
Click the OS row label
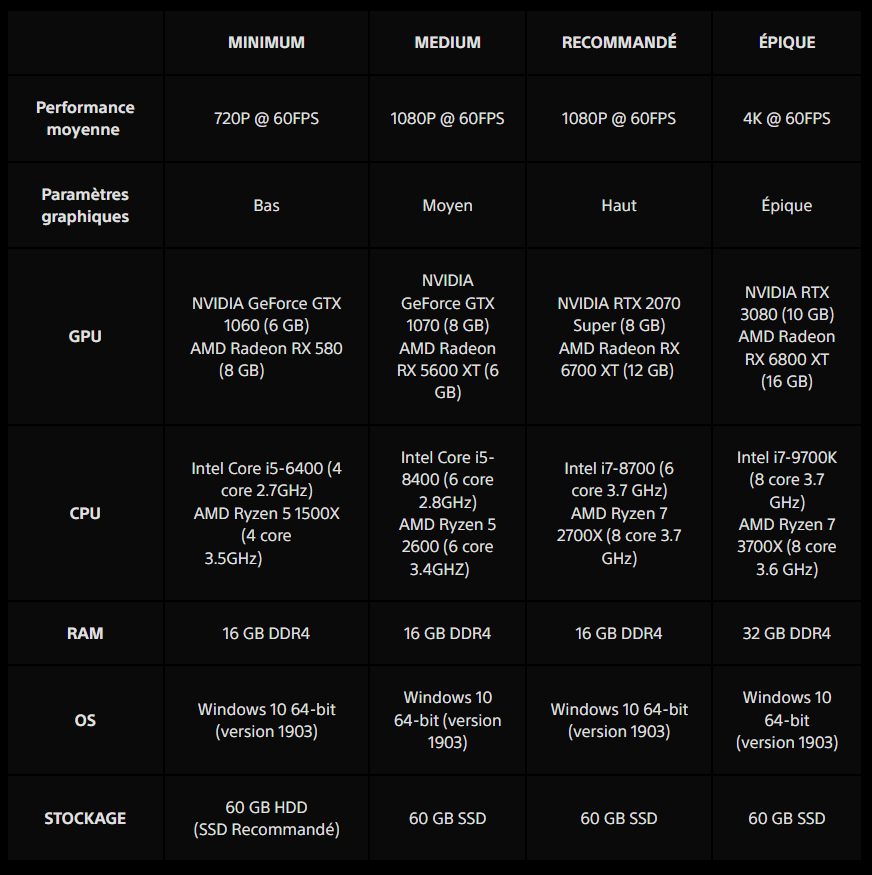(x=85, y=720)
